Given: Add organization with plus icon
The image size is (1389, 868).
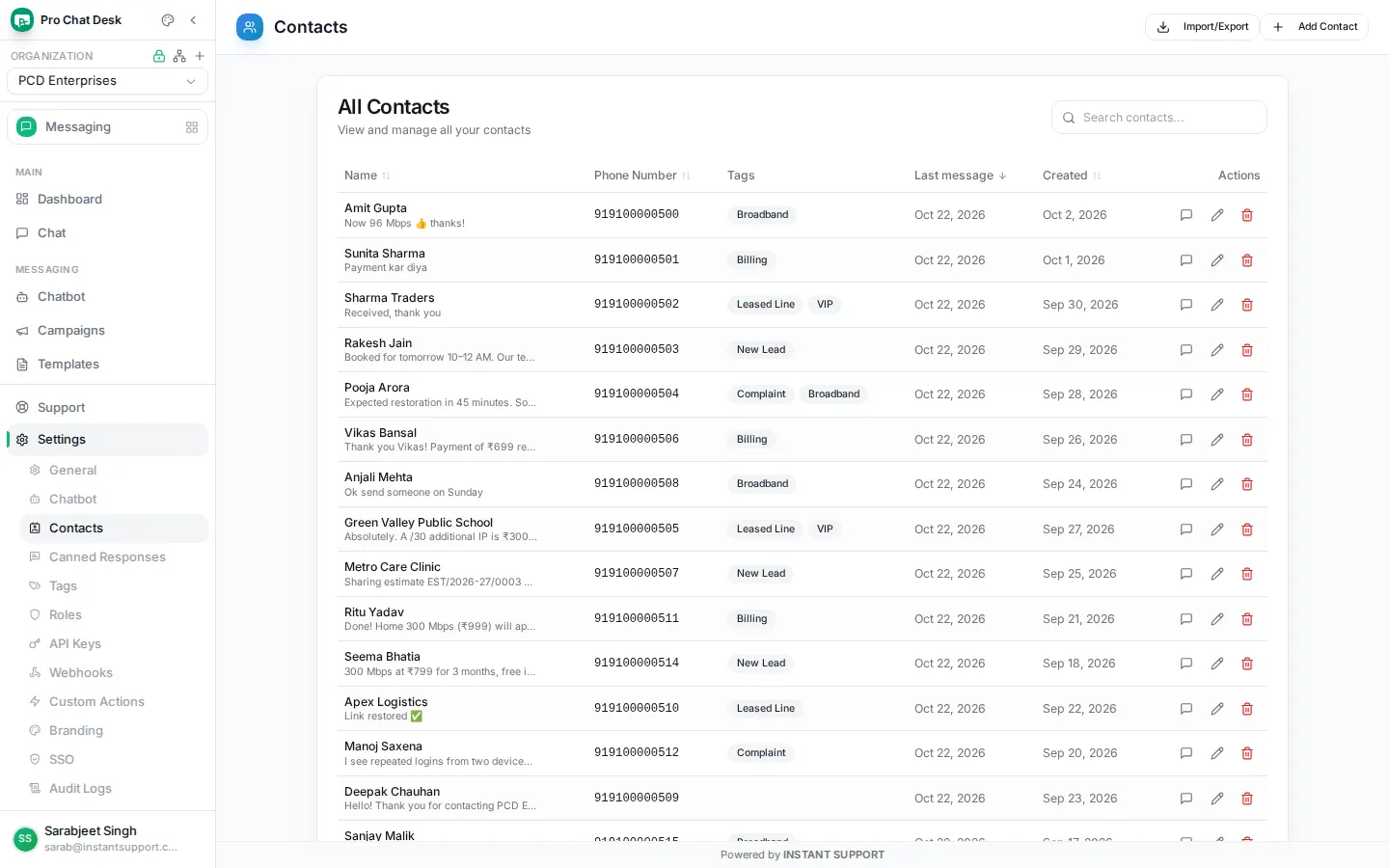Looking at the screenshot, I should (200, 56).
